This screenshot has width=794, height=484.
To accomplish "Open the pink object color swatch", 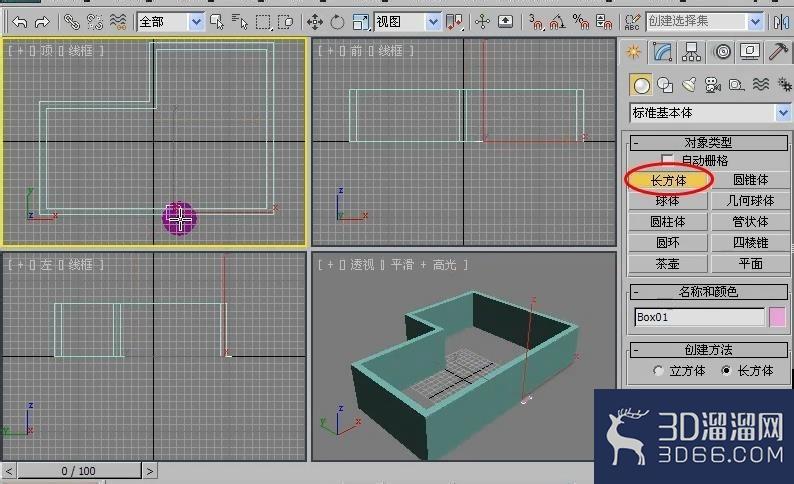I will tap(777, 317).
